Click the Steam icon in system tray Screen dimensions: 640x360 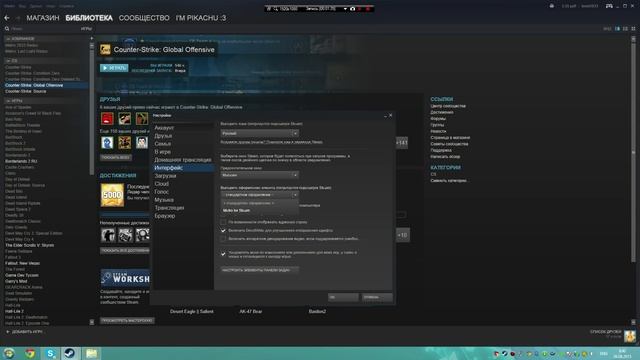[505, 354]
